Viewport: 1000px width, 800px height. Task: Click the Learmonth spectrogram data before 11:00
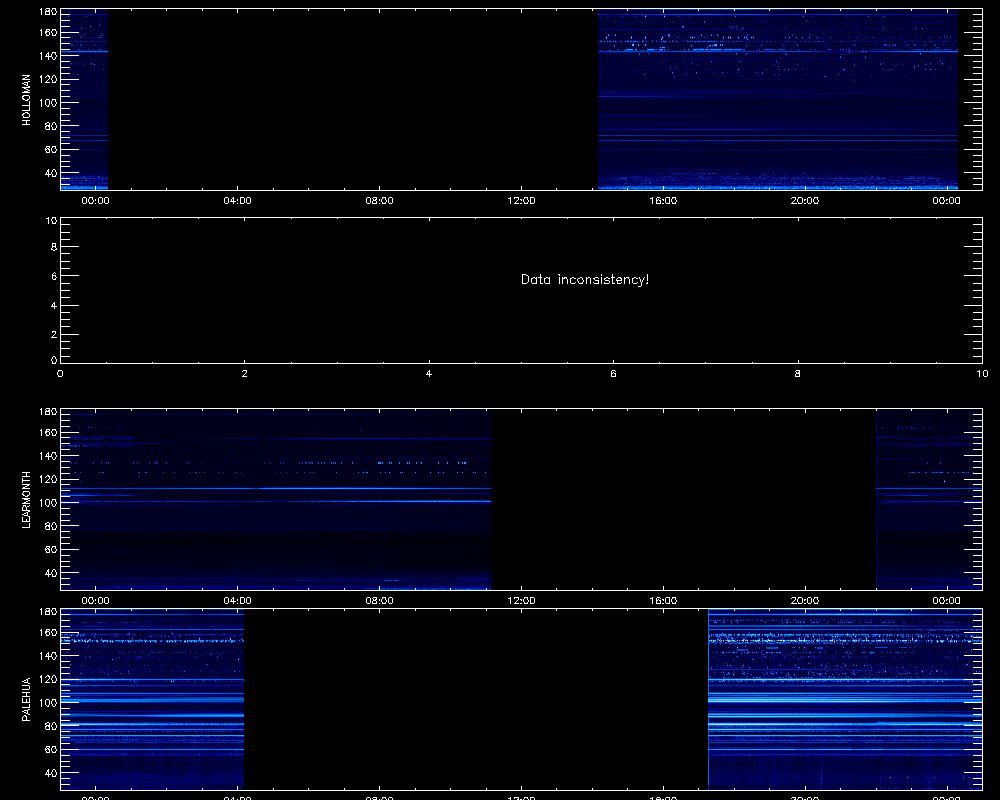click(x=276, y=500)
